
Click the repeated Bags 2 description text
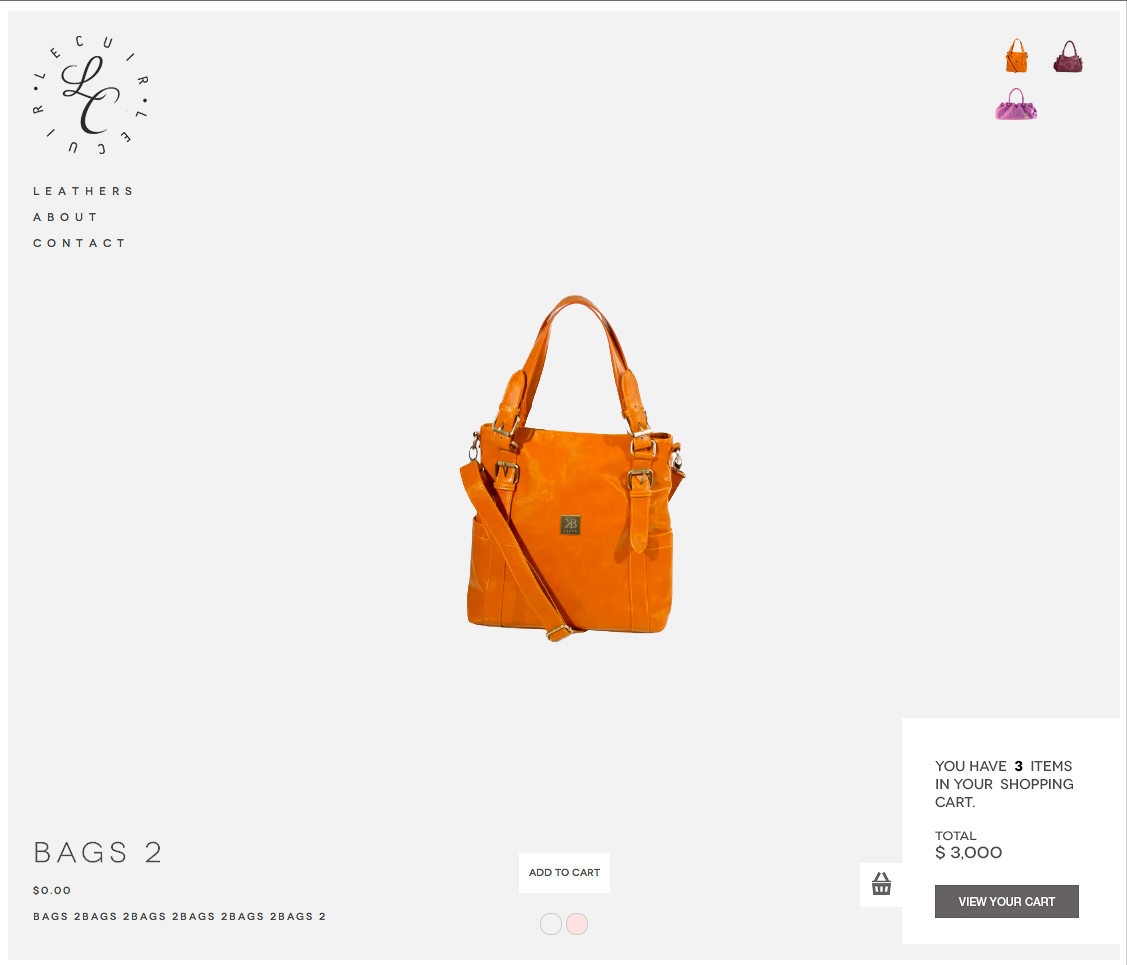180,916
